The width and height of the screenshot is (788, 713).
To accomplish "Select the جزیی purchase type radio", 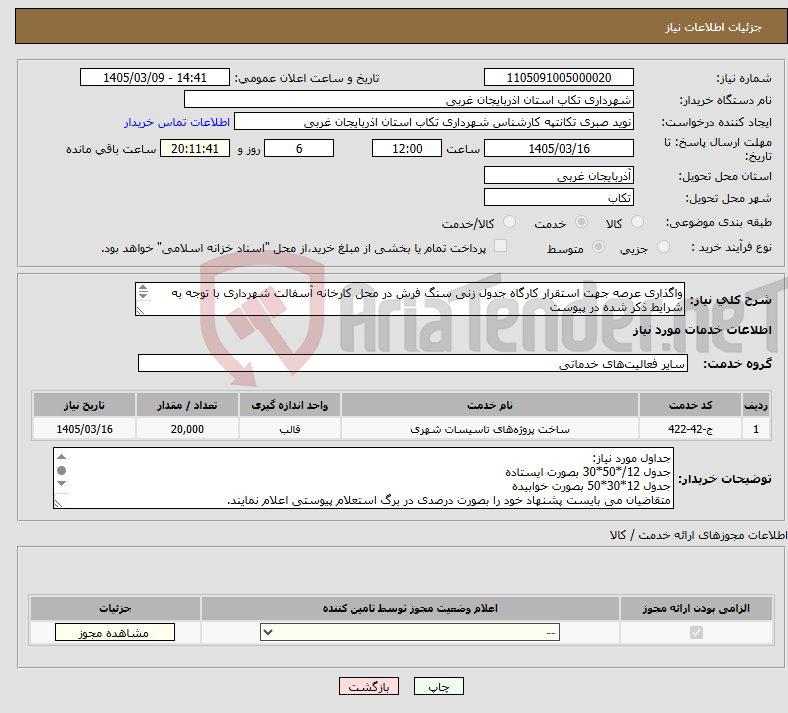I will (x=663, y=247).
